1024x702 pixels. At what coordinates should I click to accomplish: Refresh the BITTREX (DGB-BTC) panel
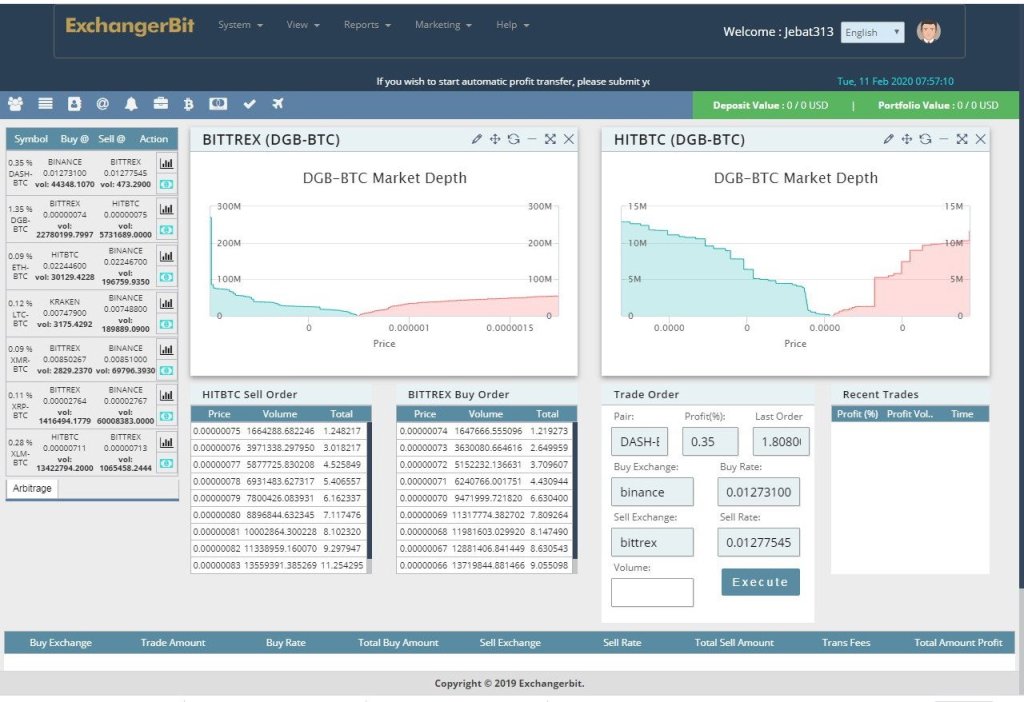tap(513, 139)
